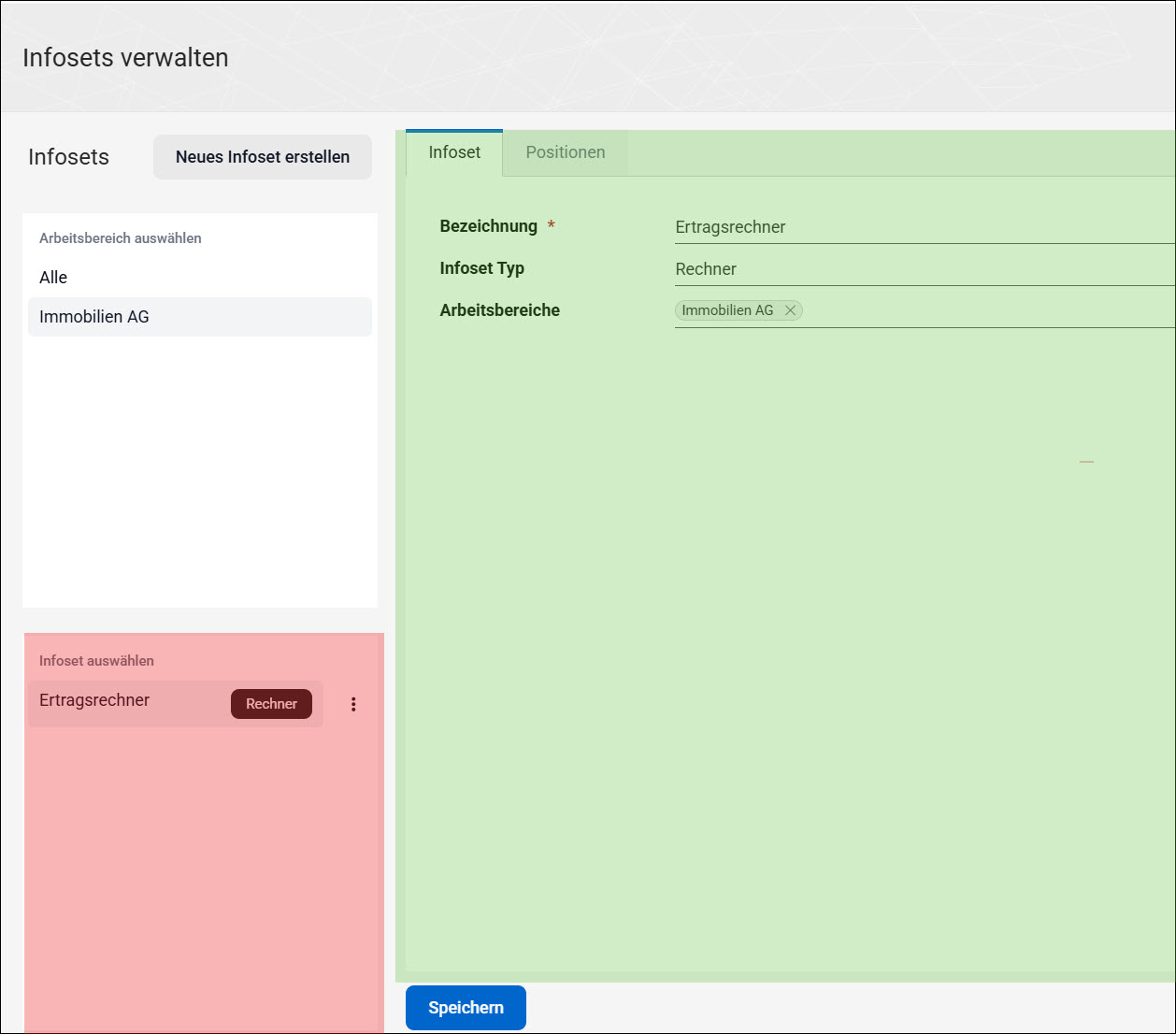
Task: Click the Bezeichnung field label
Action: [x=489, y=226]
